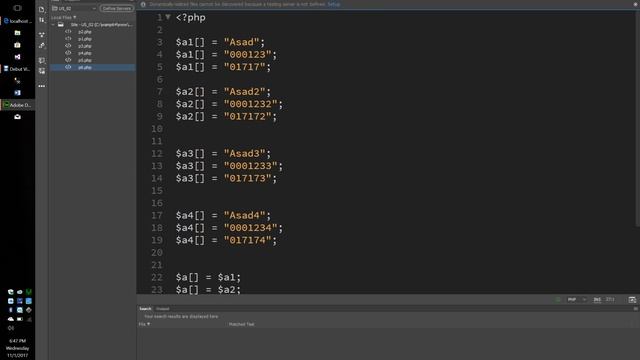The image size is (640, 360).
Task: Open the PHP language dropdown in status bar
Action: tap(576, 300)
